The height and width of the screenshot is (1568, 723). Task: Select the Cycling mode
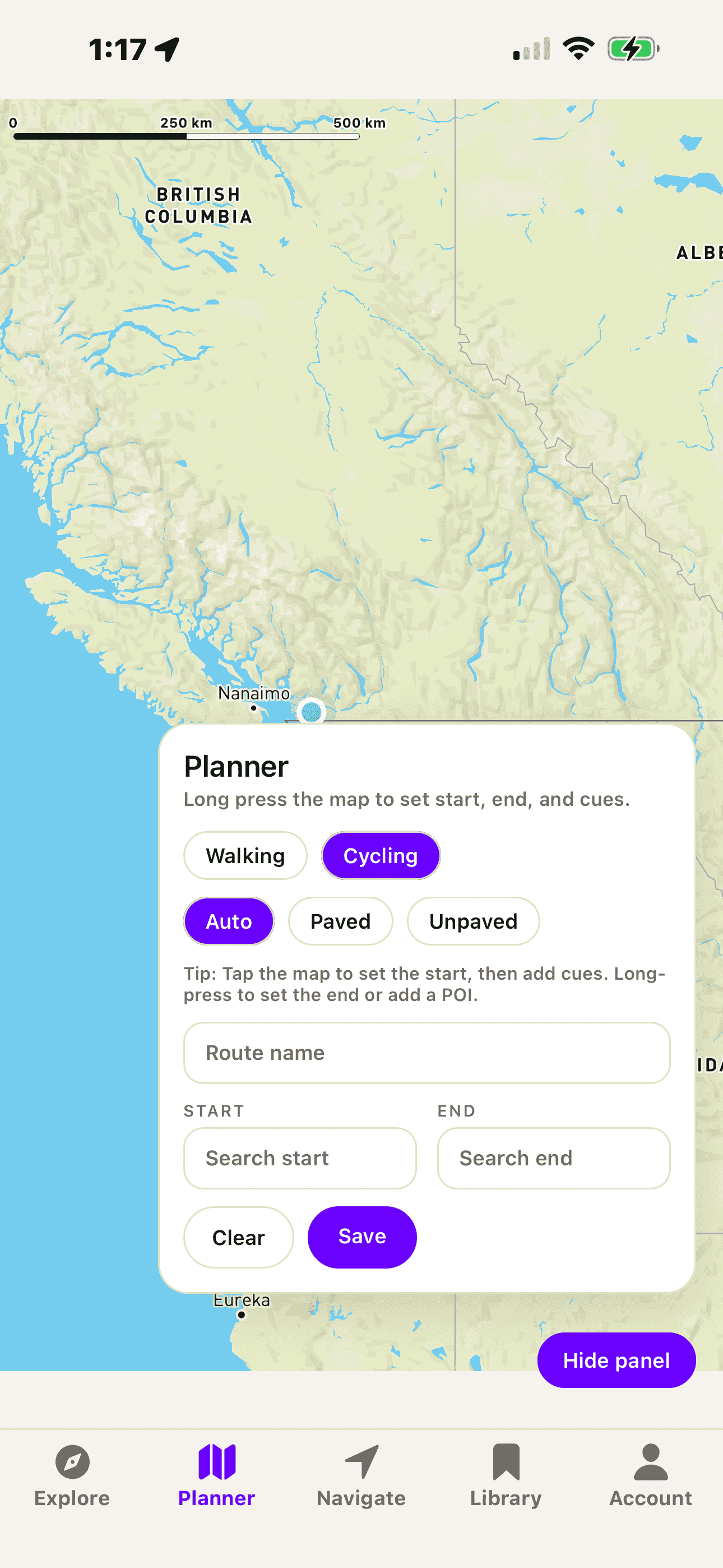(x=381, y=855)
